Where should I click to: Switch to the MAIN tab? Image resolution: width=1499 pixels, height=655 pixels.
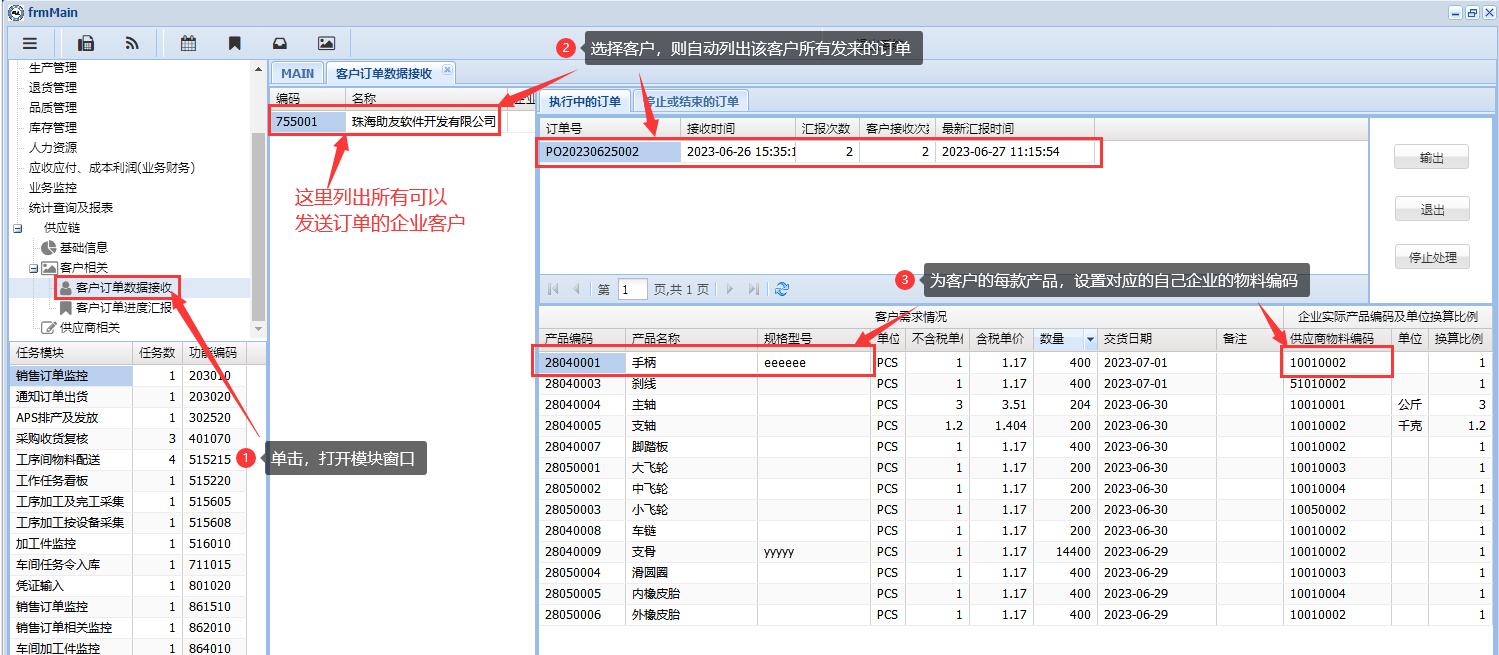point(297,73)
